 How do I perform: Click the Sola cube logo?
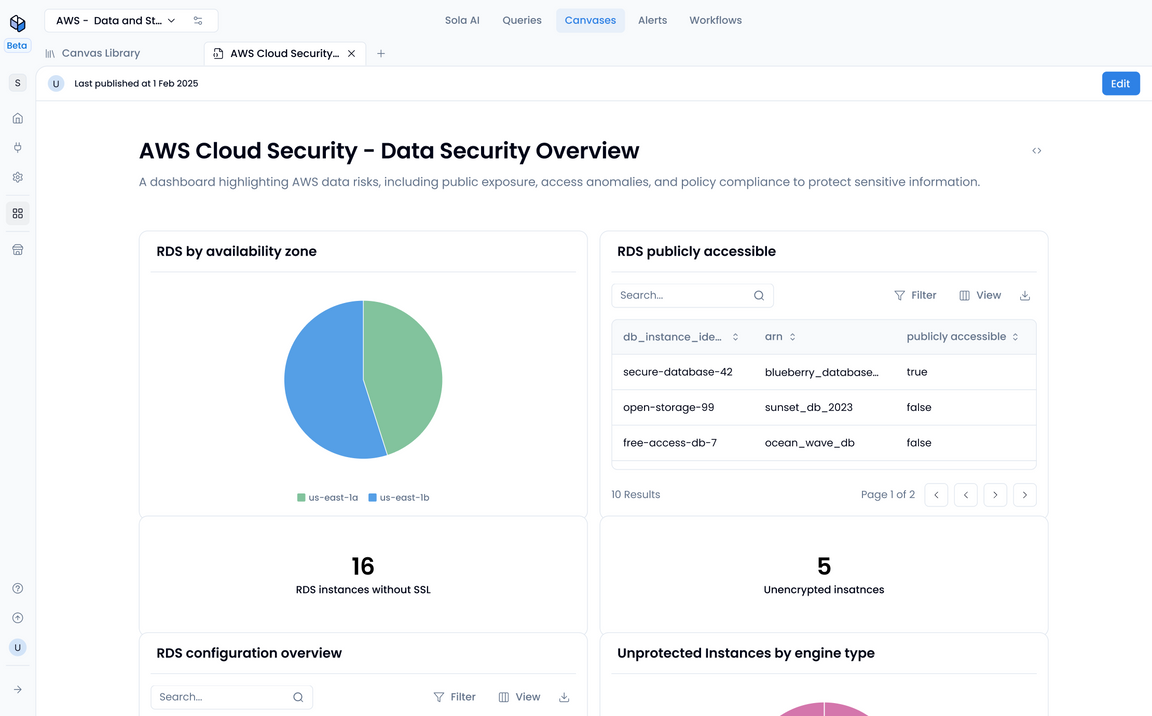18,23
